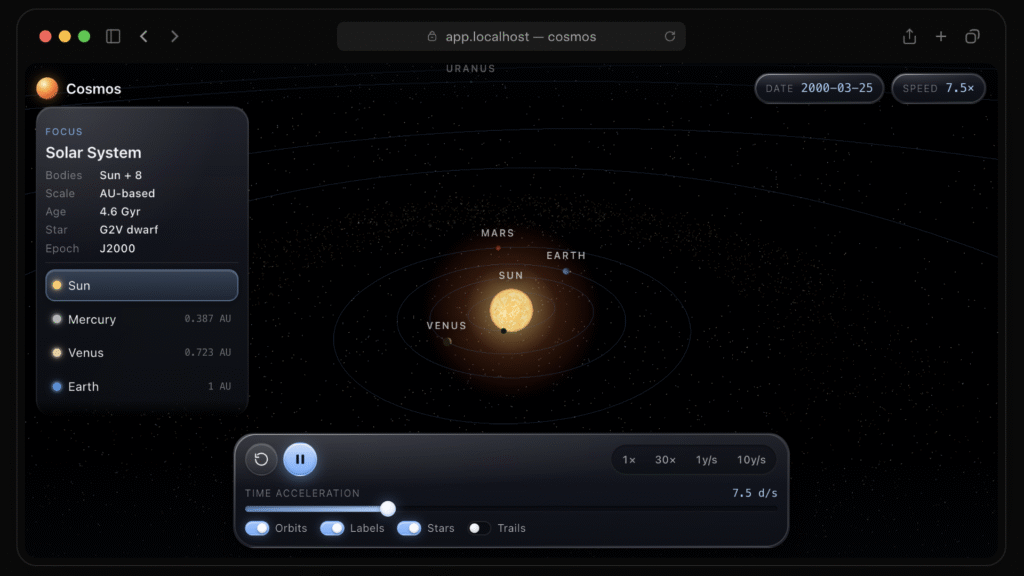Click the Mars planet dot in scene
The width and height of the screenshot is (1024, 576).
click(x=498, y=248)
